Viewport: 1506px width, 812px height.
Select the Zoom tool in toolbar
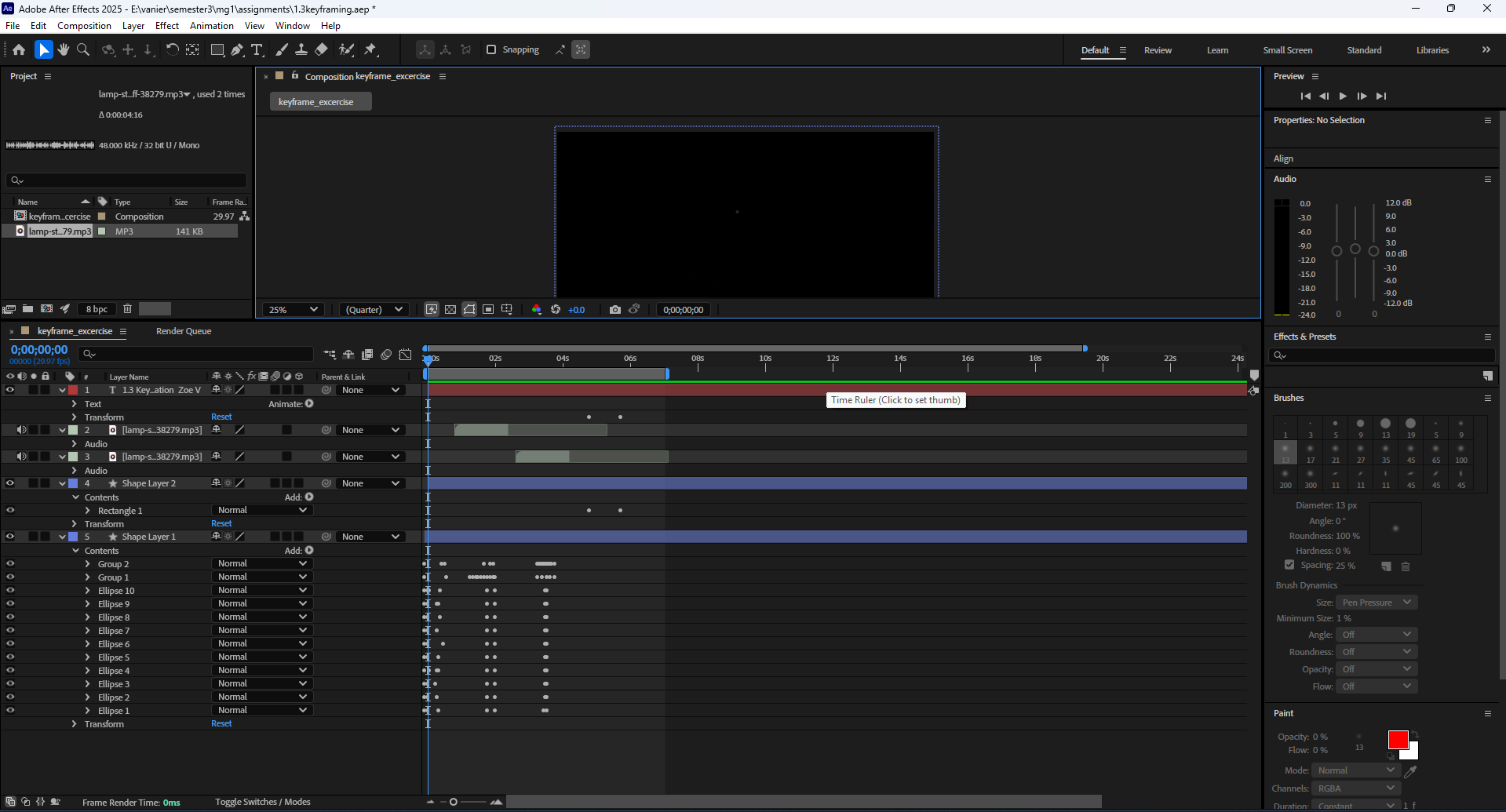tap(83, 49)
